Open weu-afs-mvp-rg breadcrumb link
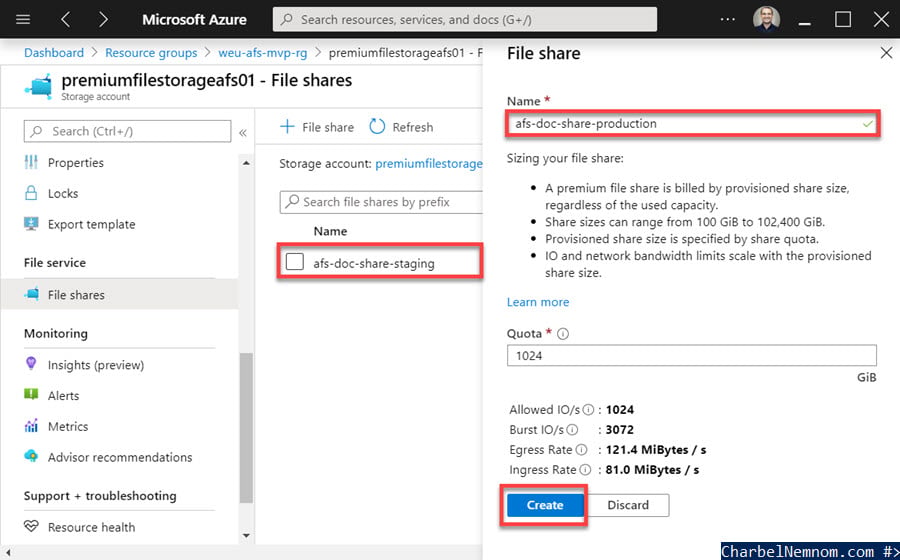The height and width of the screenshot is (560, 900). (x=263, y=53)
